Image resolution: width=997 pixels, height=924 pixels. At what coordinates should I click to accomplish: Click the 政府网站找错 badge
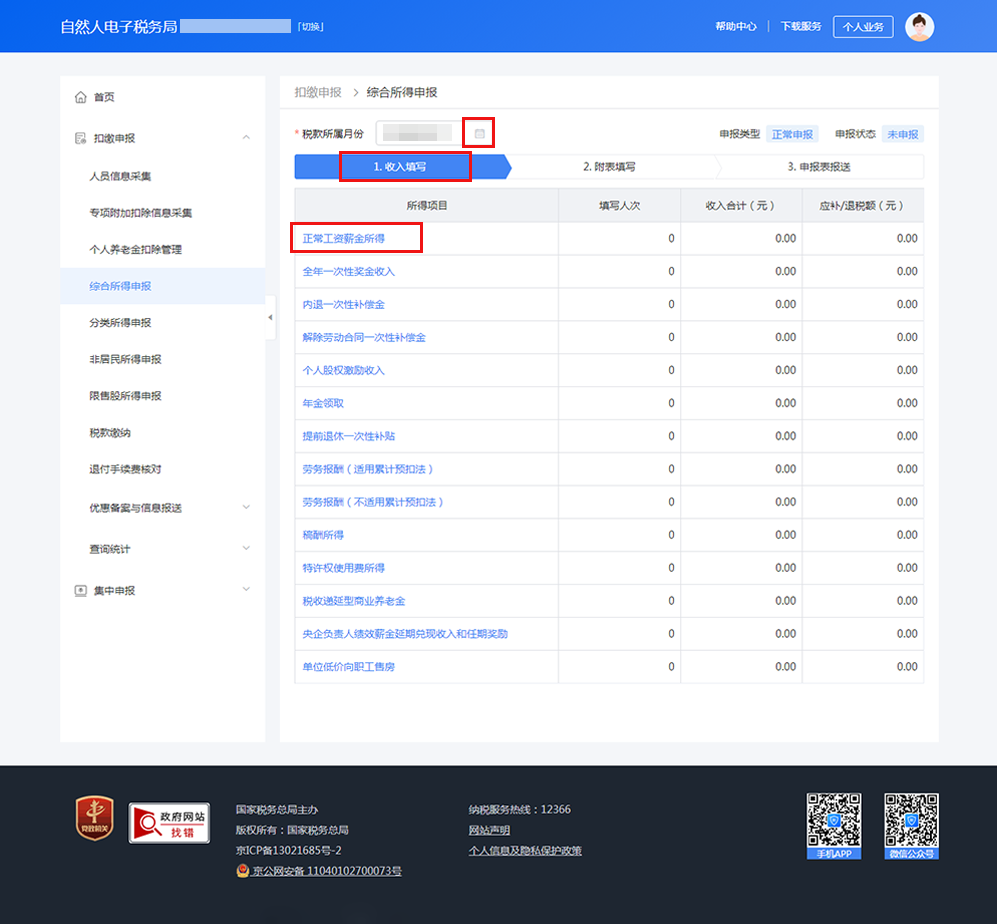(169, 823)
